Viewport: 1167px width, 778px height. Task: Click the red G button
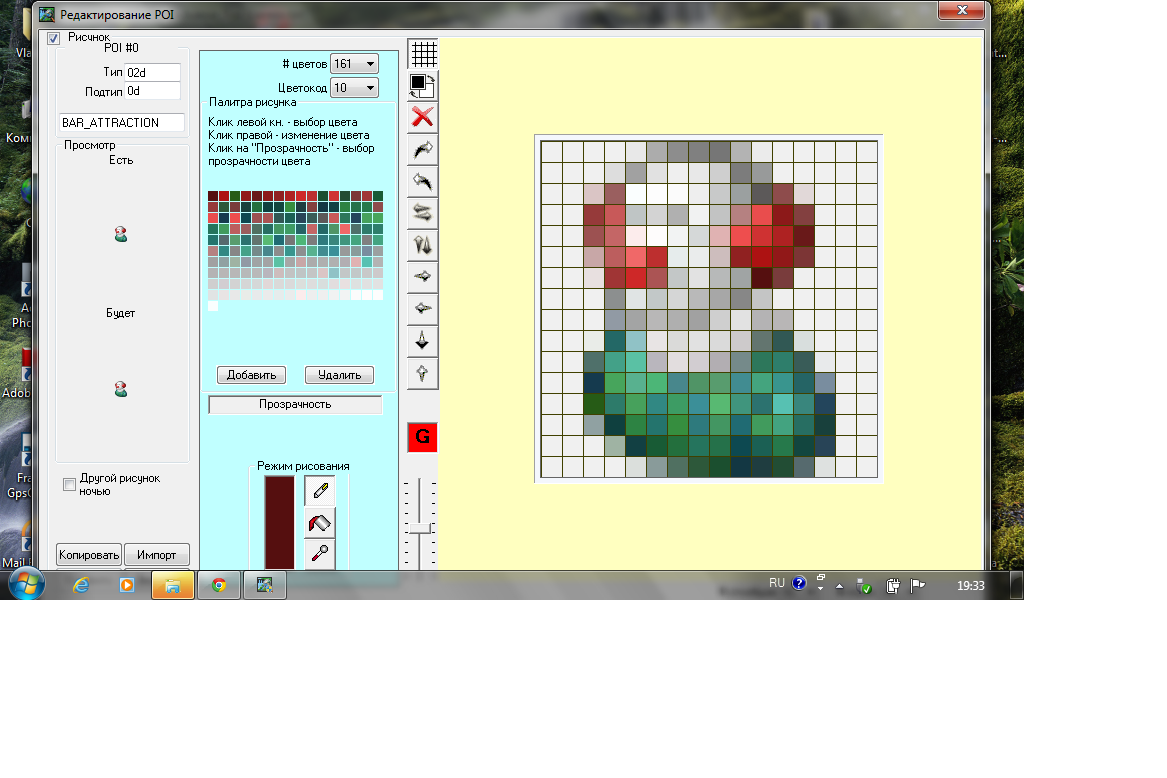pos(422,437)
